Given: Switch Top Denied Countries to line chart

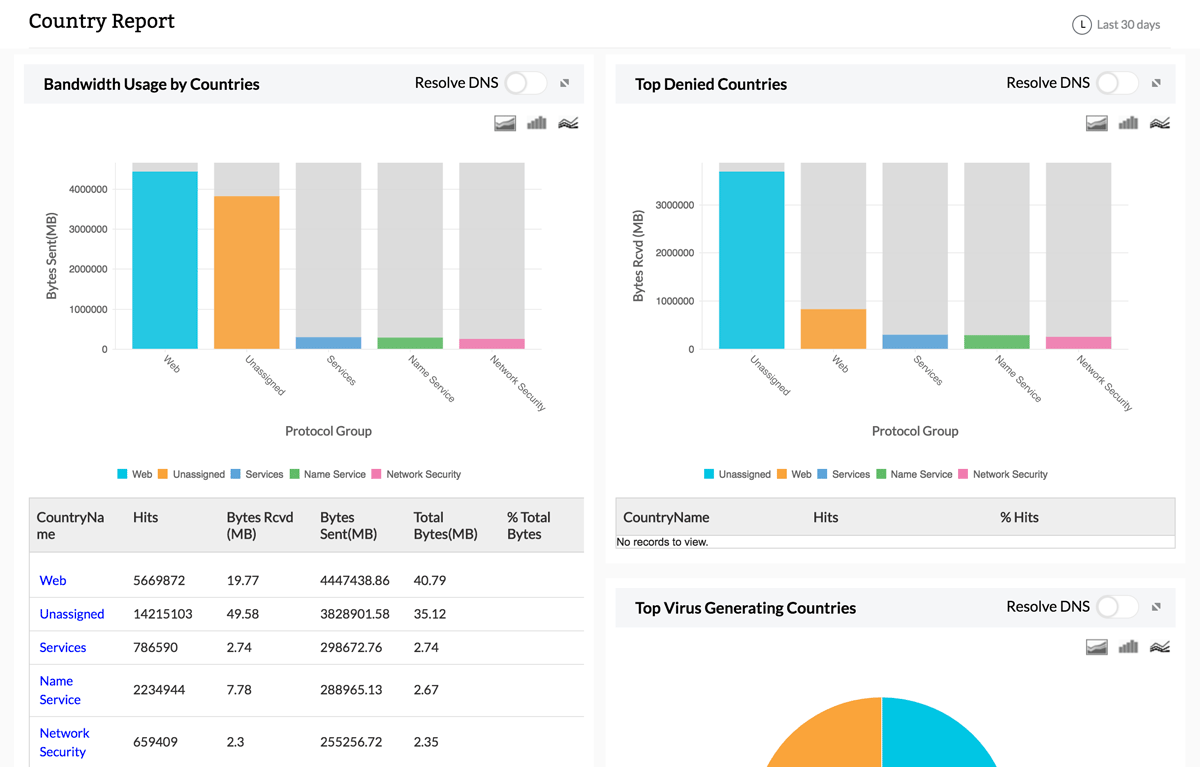Looking at the screenshot, I should pos(1160,123).
